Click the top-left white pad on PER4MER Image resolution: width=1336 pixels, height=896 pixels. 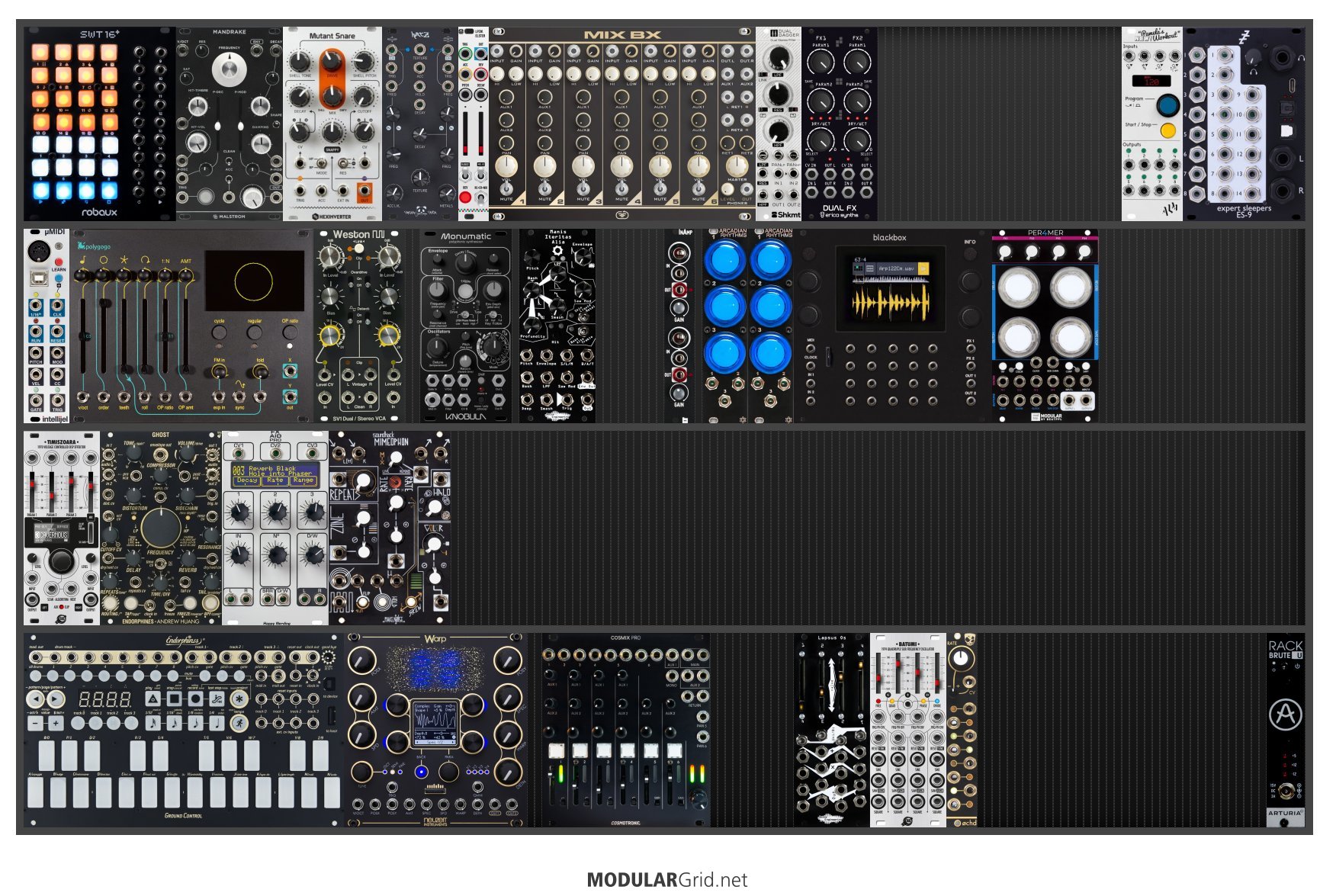click(x=1019, y=287)
